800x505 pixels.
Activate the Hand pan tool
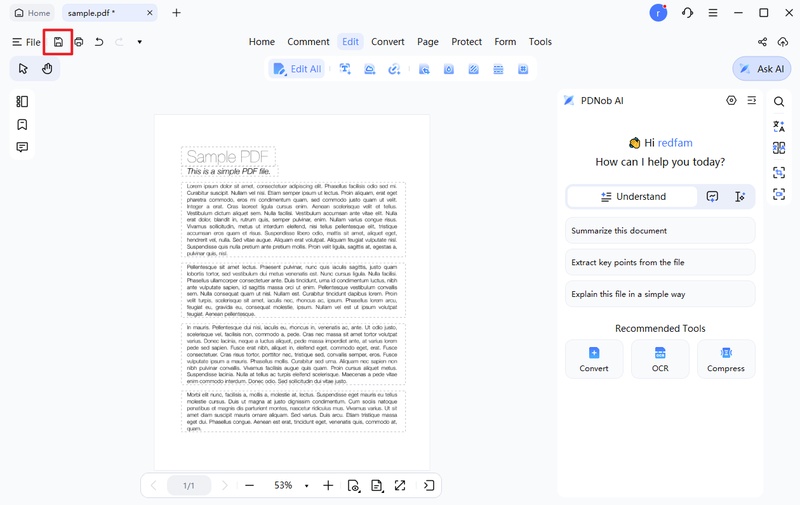[x=47, y=68]
